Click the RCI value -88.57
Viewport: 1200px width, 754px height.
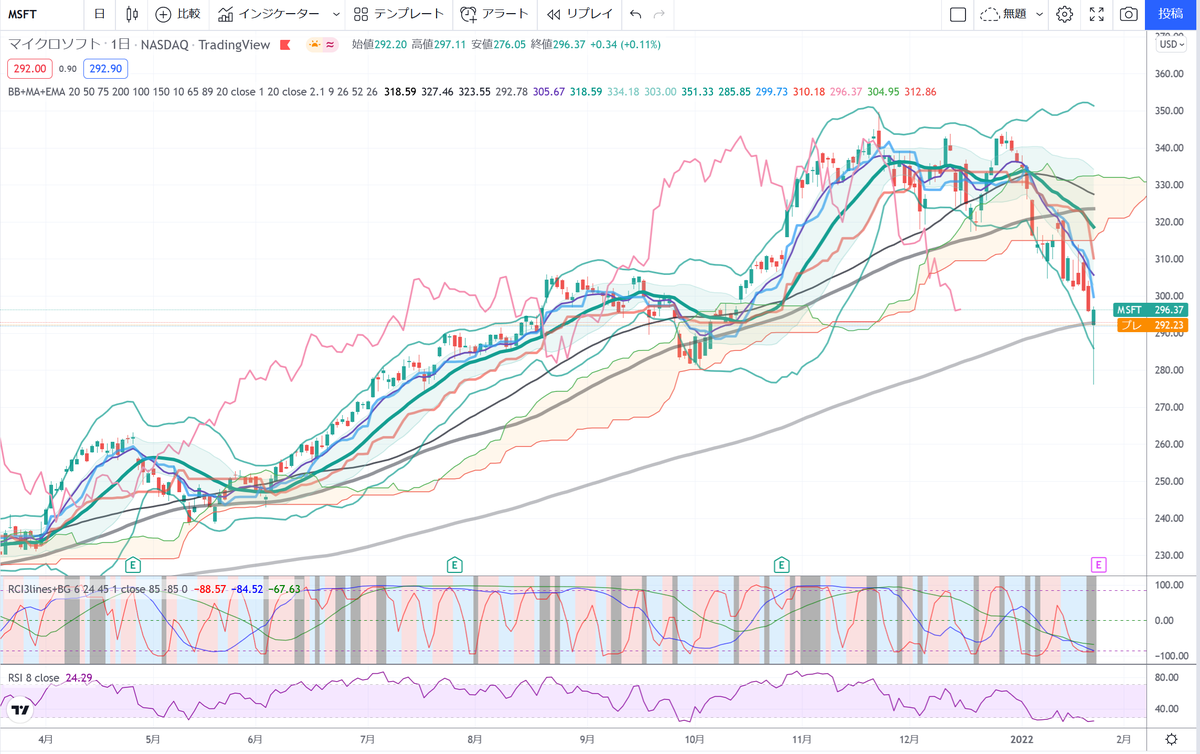click(210, 589)
